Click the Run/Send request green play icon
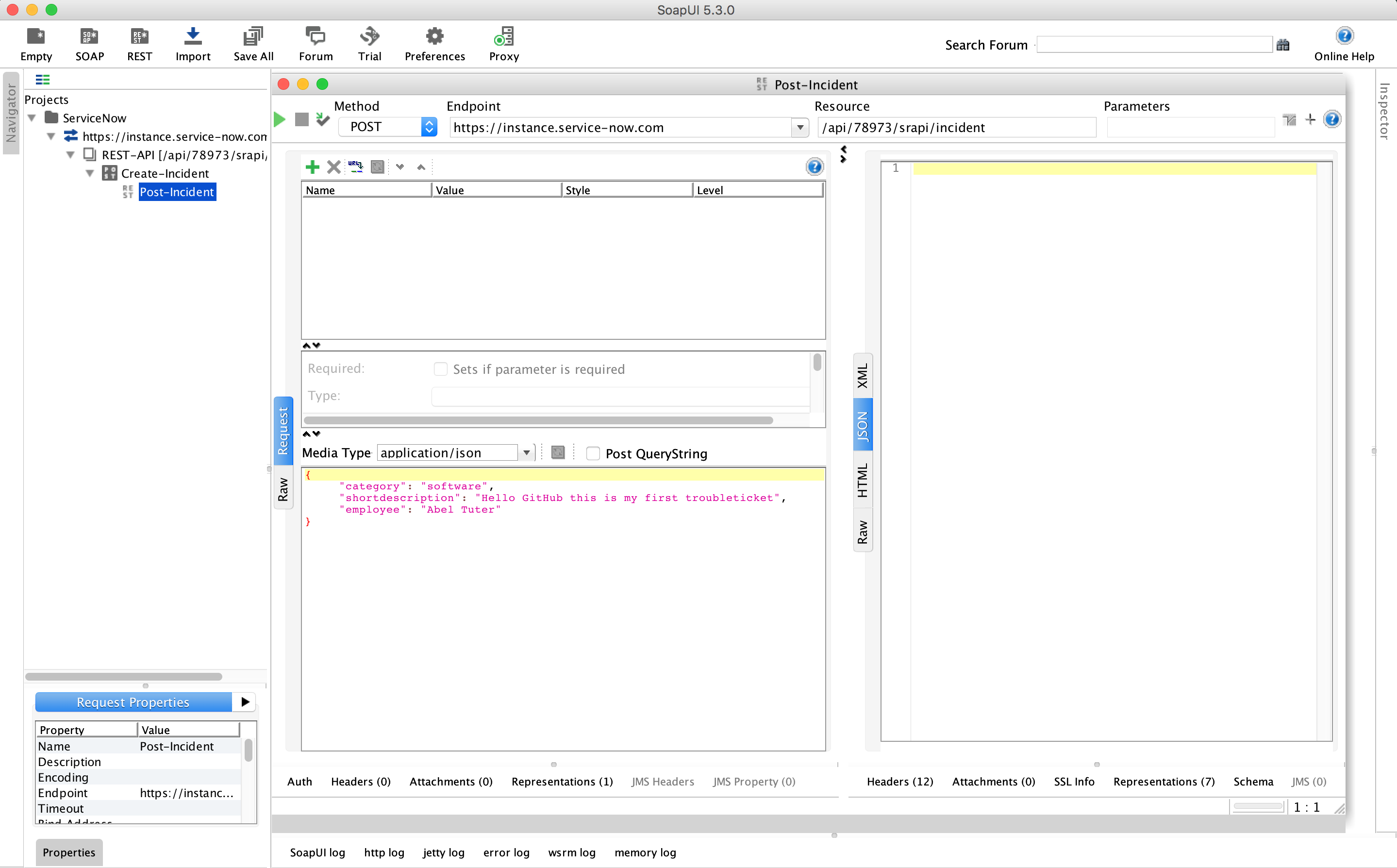This screenshot has height=868, width=1397. [x=280, y=119]
